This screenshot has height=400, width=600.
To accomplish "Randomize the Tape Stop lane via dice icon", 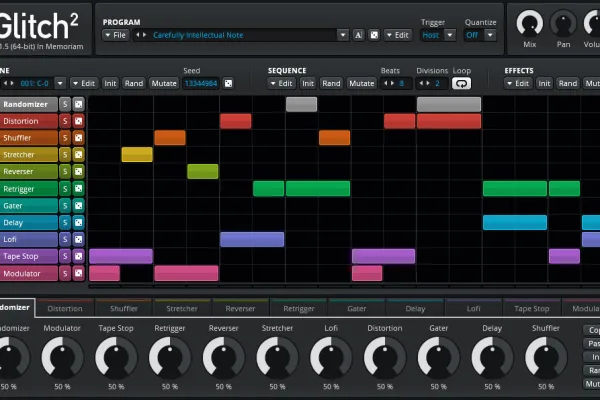I will (78, 256).
